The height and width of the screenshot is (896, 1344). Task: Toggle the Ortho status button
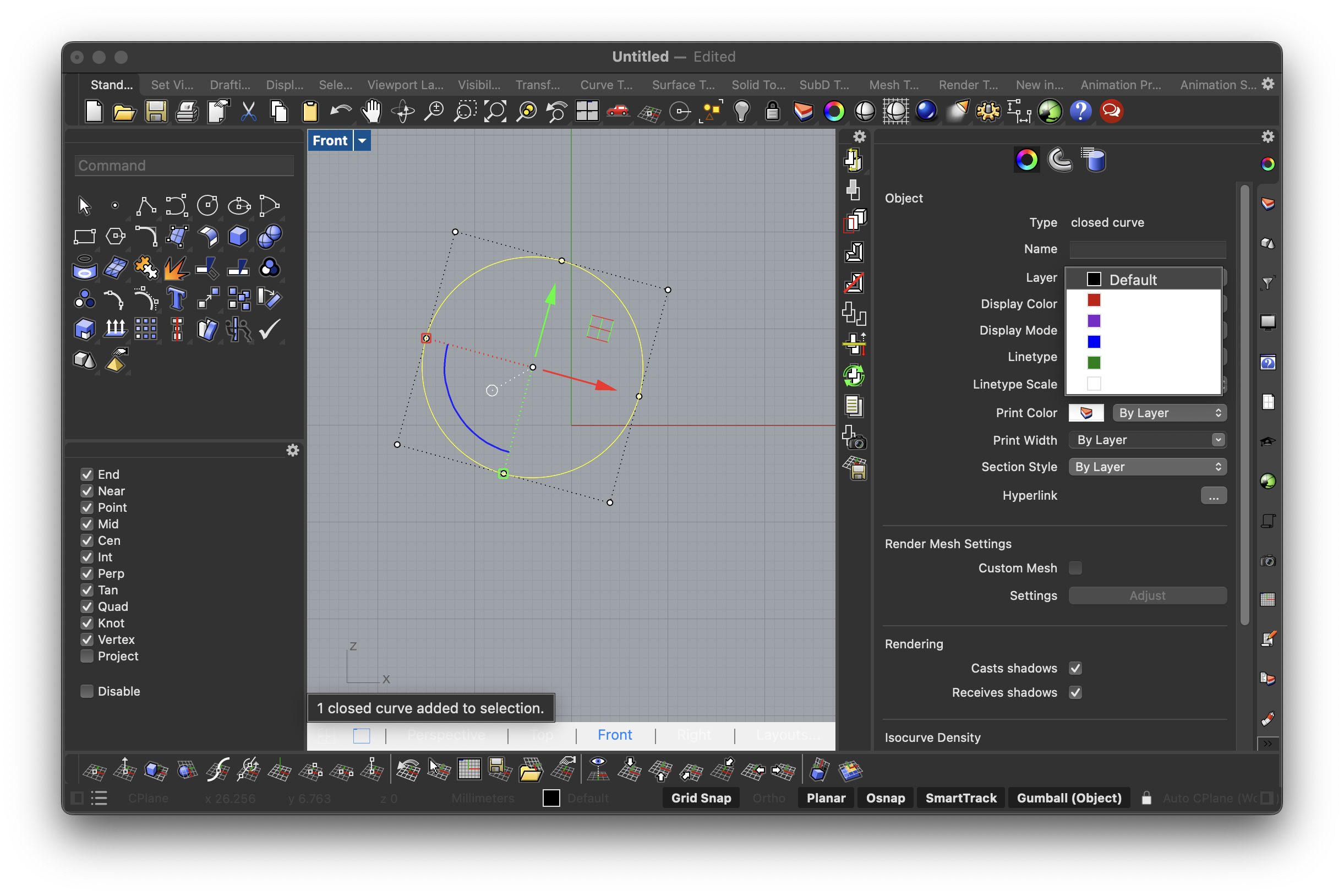(768, 797)
